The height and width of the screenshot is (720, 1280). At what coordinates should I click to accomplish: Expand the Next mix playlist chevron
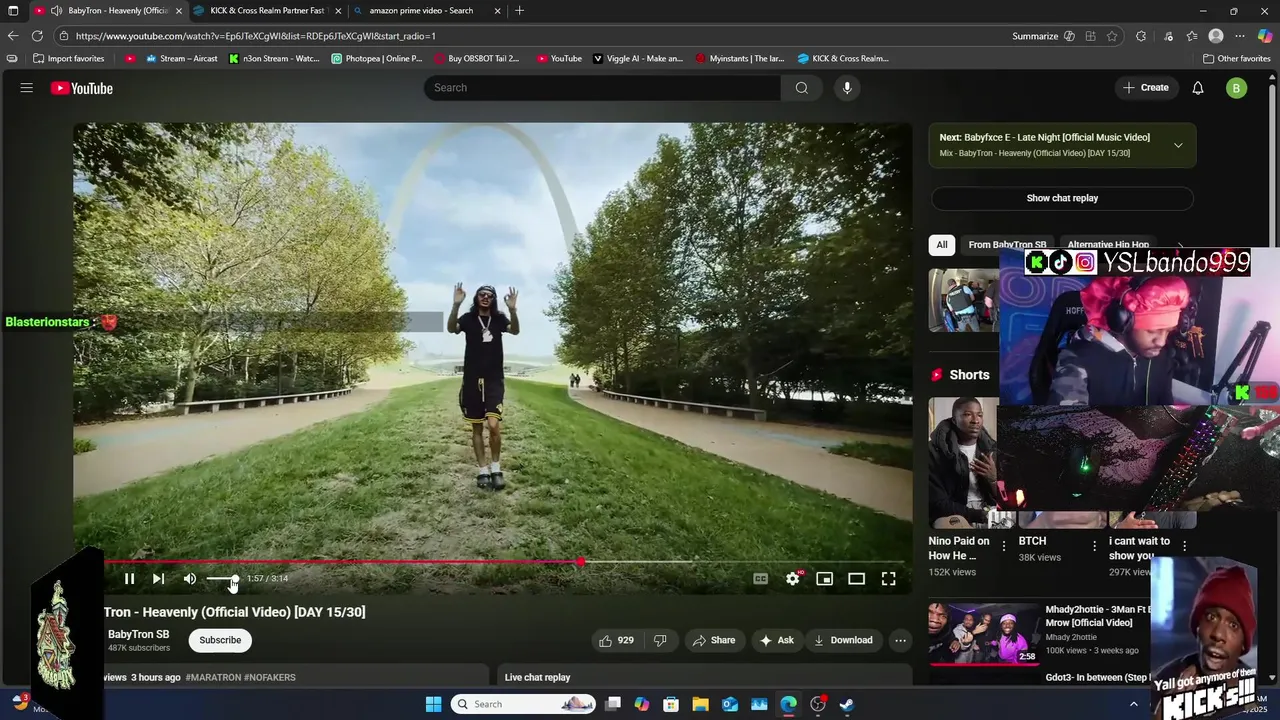pyautogui.click(x=1178, y=145)
